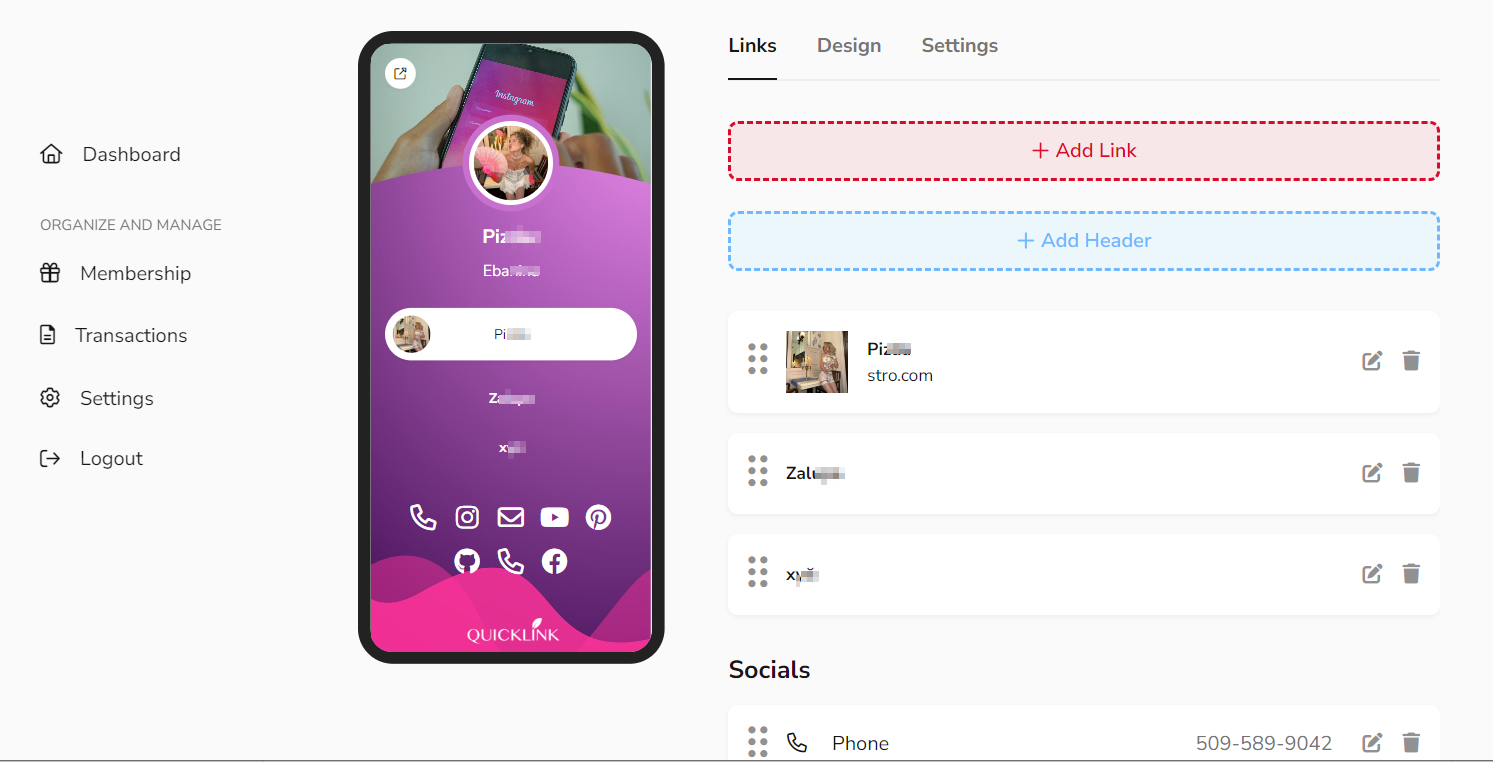Open the preview in external window icon
This screenshot has width=1493, height=762.
pos(400,73)
